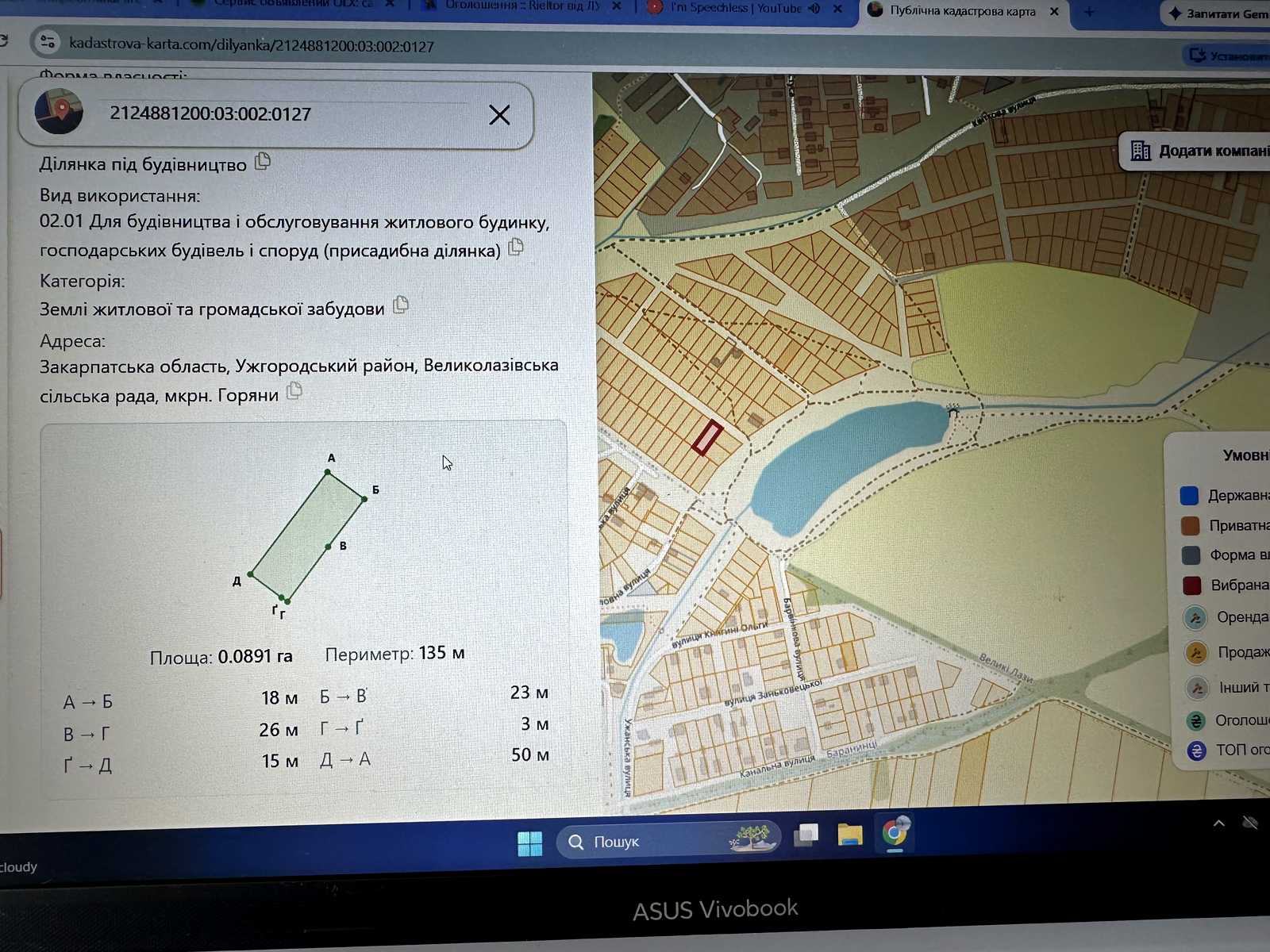Image resolution: width=1270 pixels, height=952 pixels.
Task: Click the 'В → Г' side label
Action: coord(87,734)
